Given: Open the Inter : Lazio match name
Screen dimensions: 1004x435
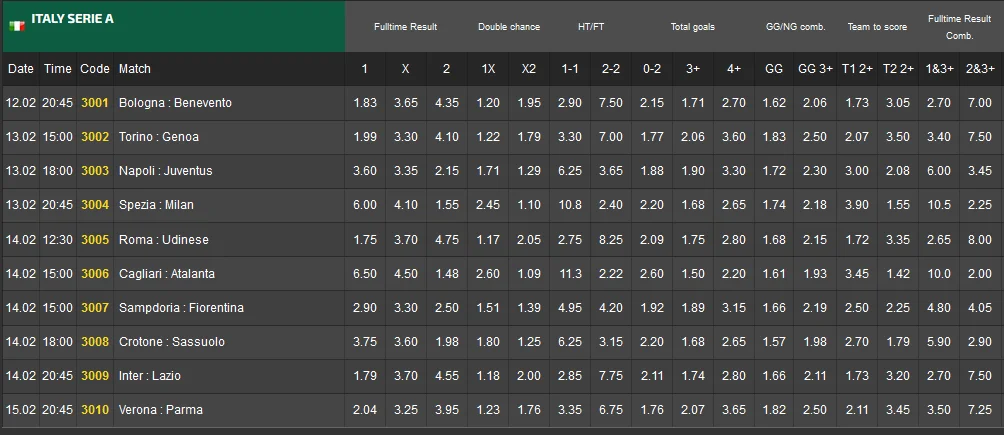Looking at the screenshot, I should [x=149, y=376].
